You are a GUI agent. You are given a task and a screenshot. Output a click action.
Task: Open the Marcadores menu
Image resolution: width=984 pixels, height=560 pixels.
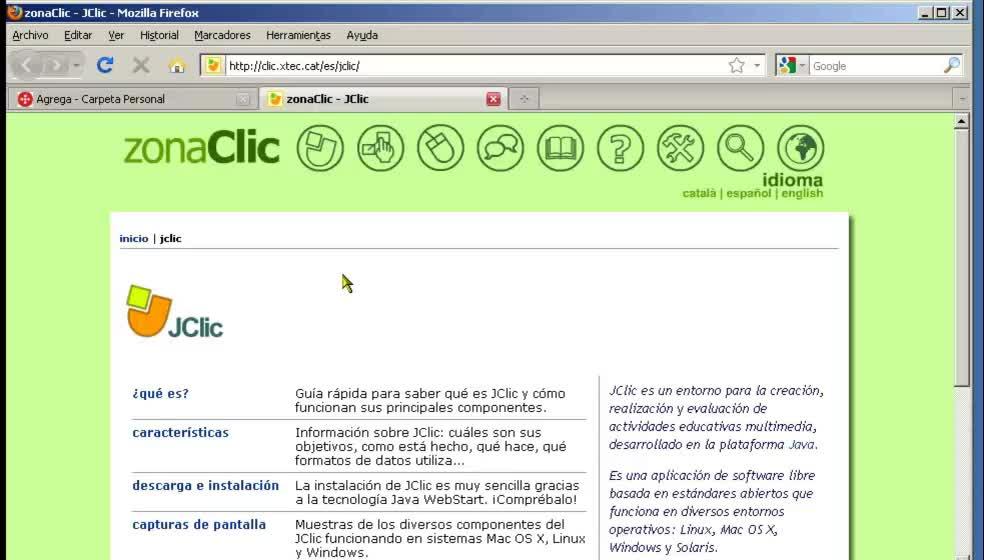[x=222, y=35]
